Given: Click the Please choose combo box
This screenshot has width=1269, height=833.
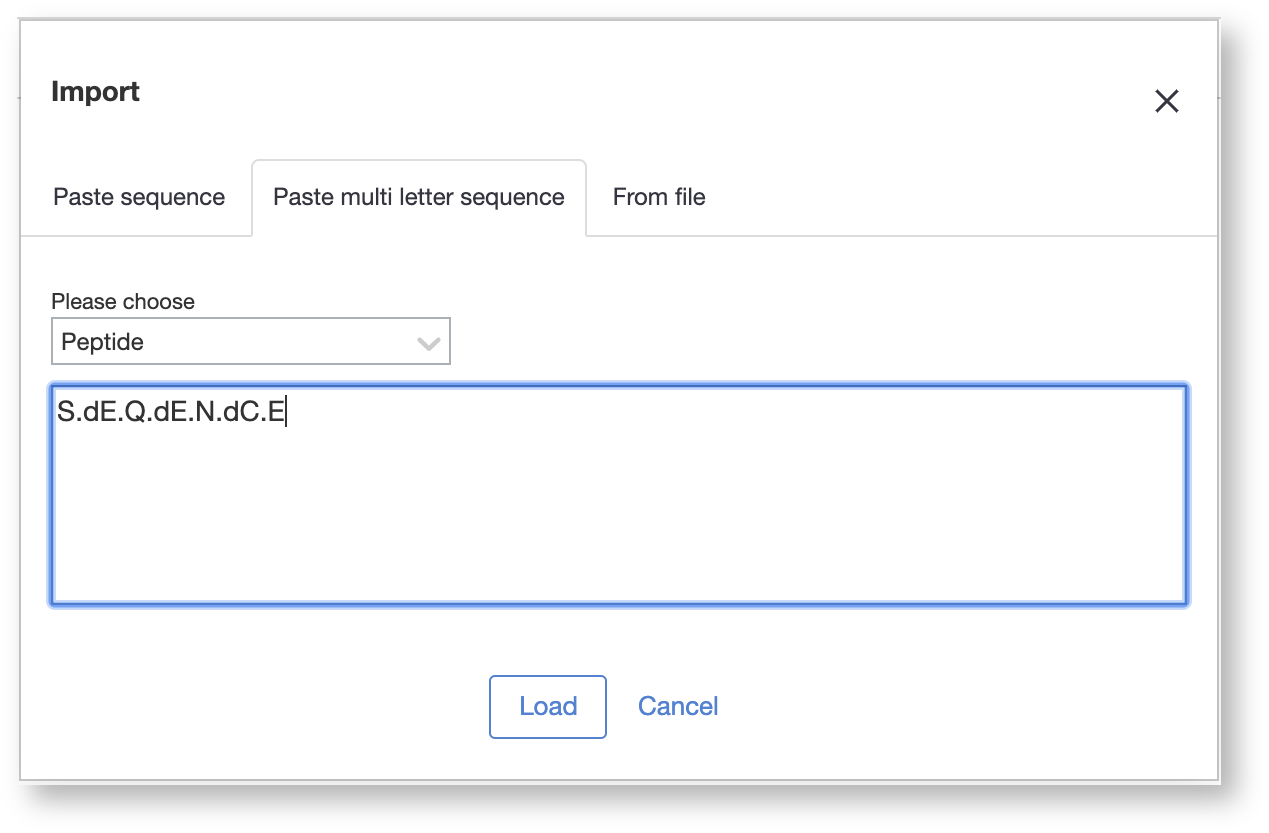Looking at the screenshot, I should [x=250, y=341].
